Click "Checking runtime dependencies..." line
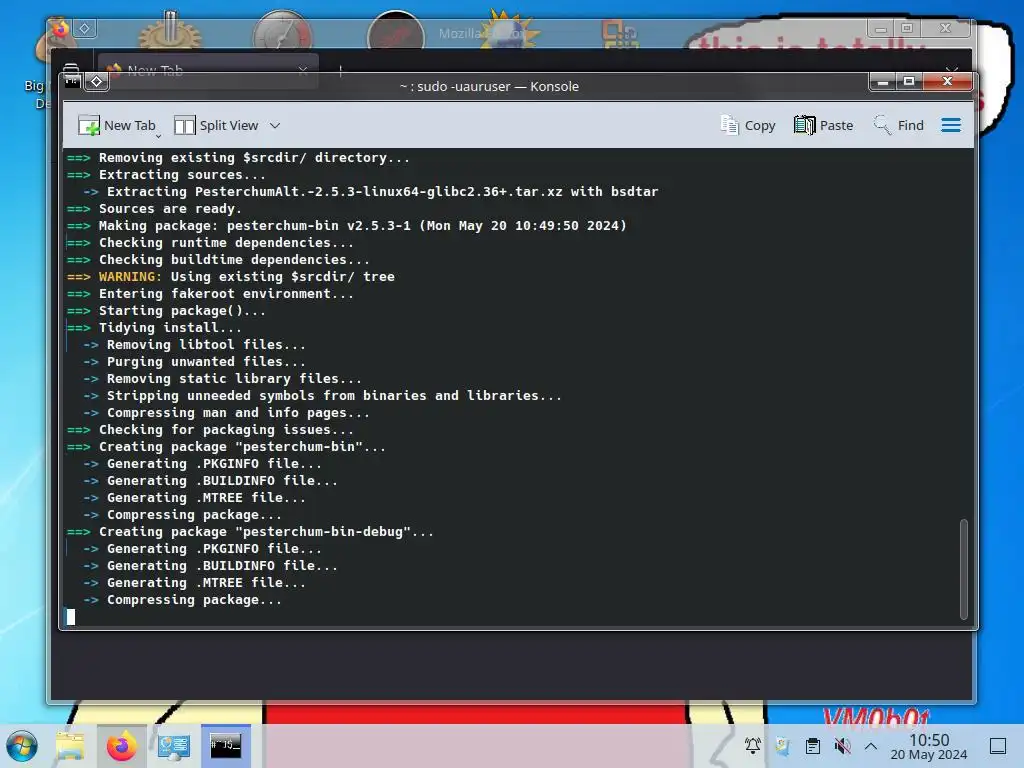 pyautogui.click(x=210, y=243)
